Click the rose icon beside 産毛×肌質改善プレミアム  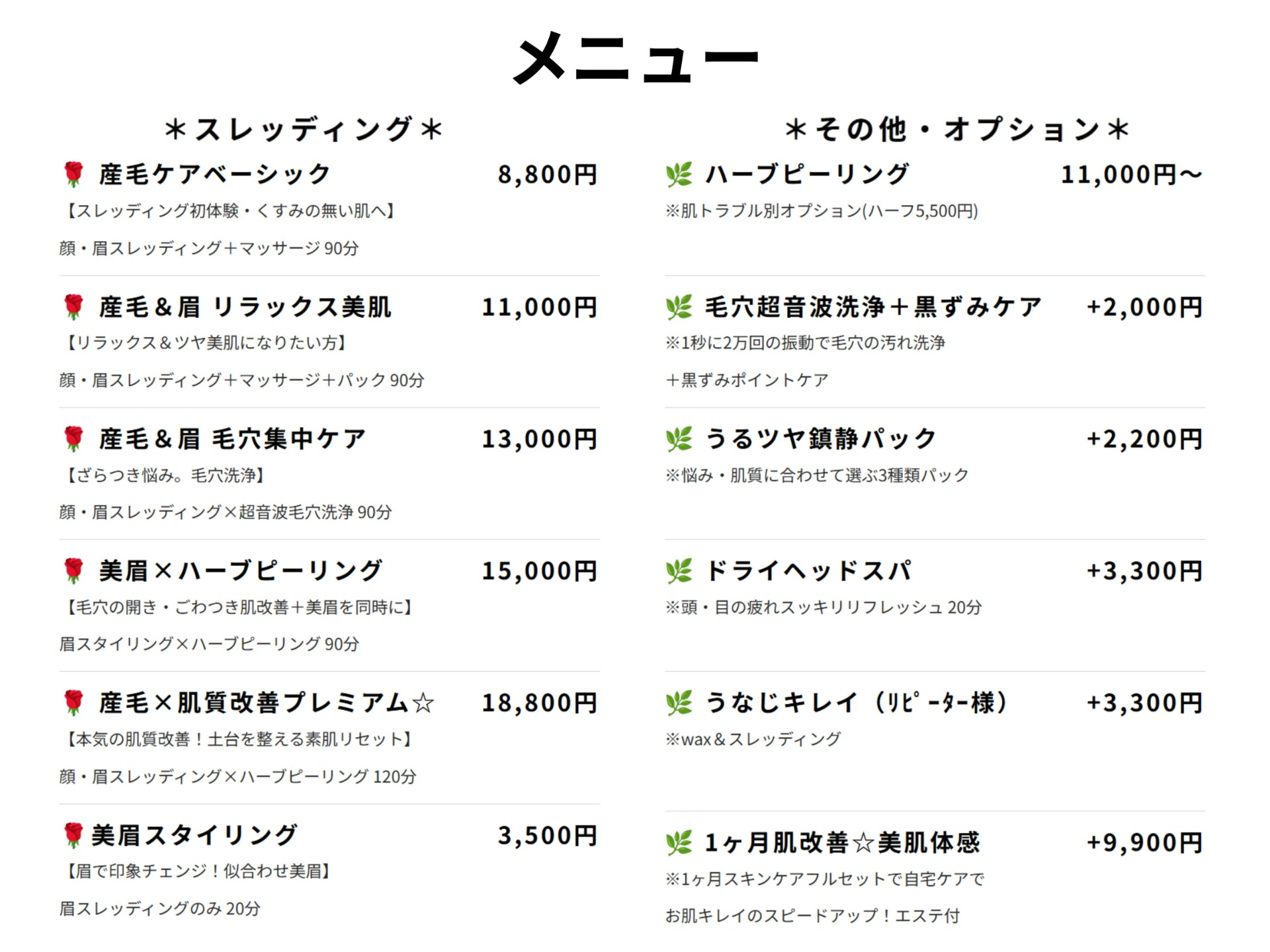(x=74, y=703)
